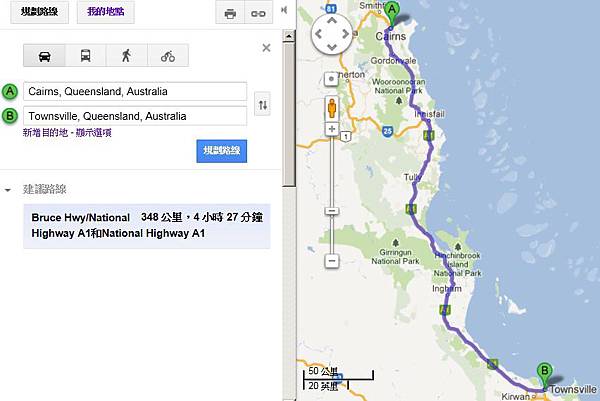
Task: Click the green B marker beside Townsville field
Action: (x=10, y=116)
